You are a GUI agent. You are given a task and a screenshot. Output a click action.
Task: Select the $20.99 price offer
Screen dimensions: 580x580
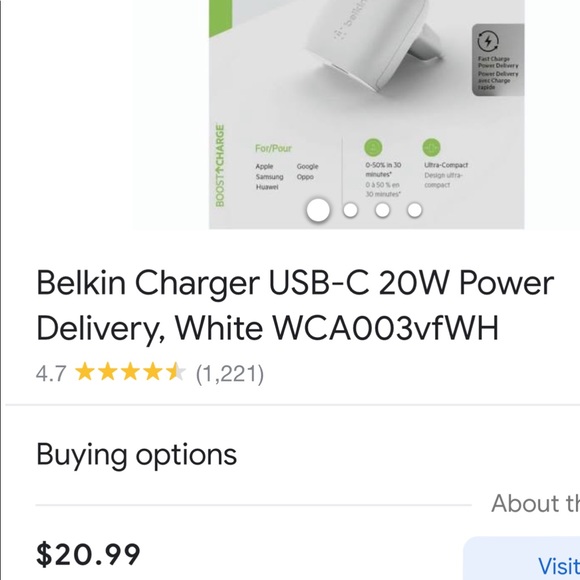tap(88, 554)
